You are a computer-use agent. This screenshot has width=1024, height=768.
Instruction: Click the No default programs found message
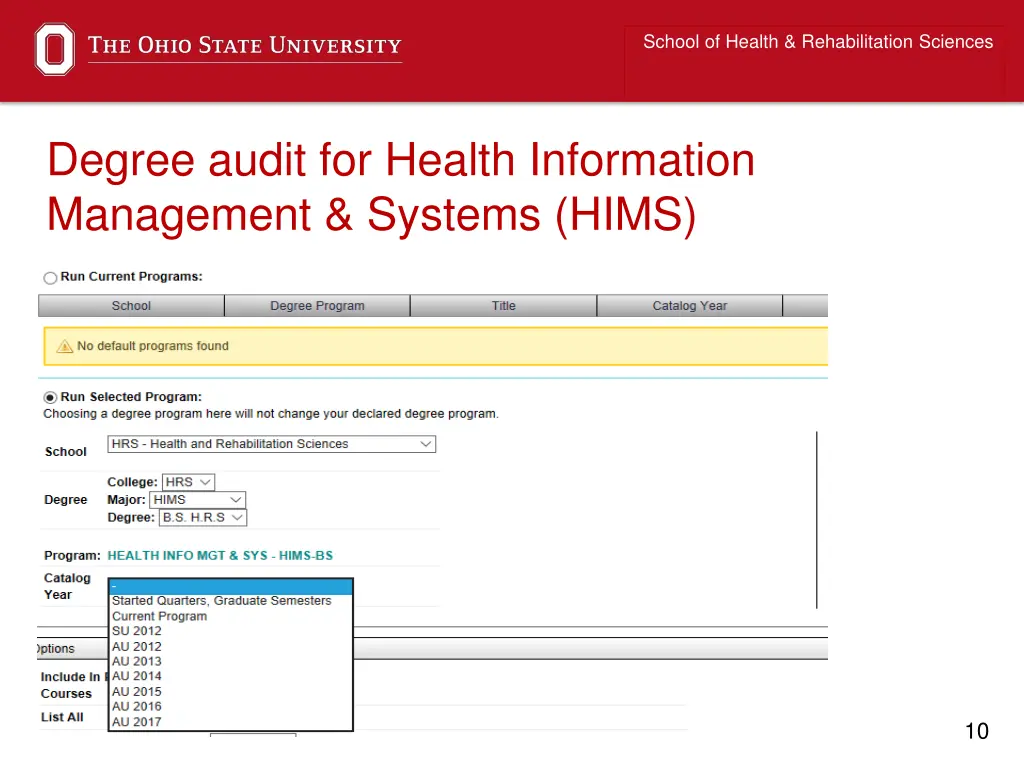point(153,346)
